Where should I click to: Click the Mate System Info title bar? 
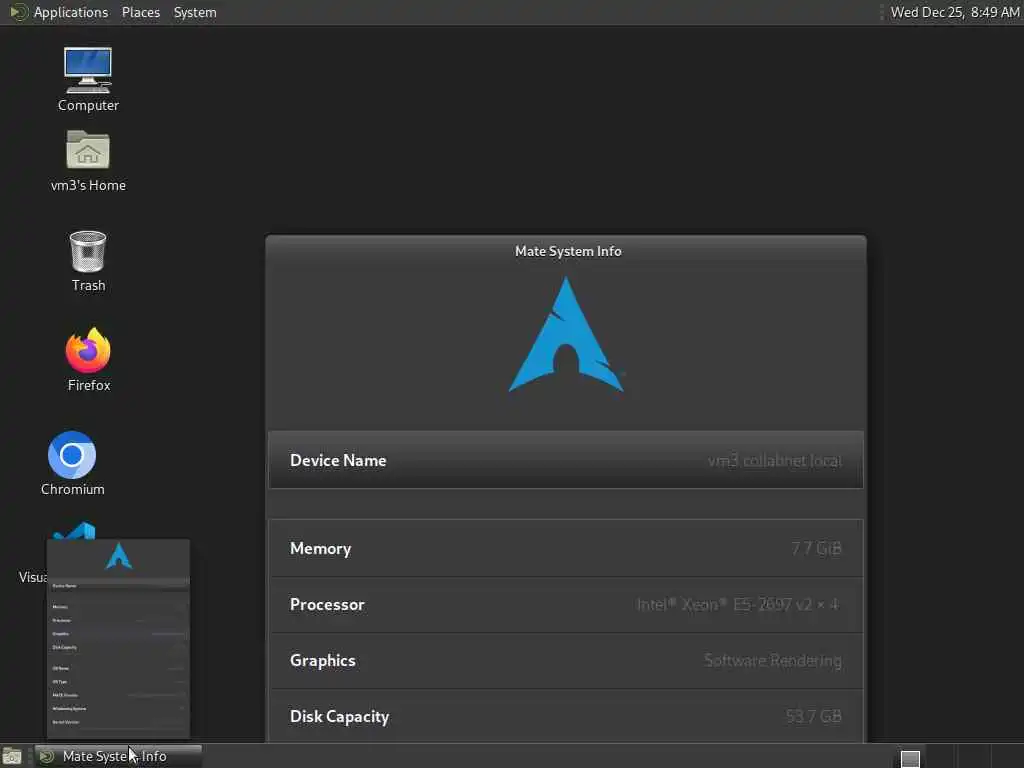[x=566, y=251]
